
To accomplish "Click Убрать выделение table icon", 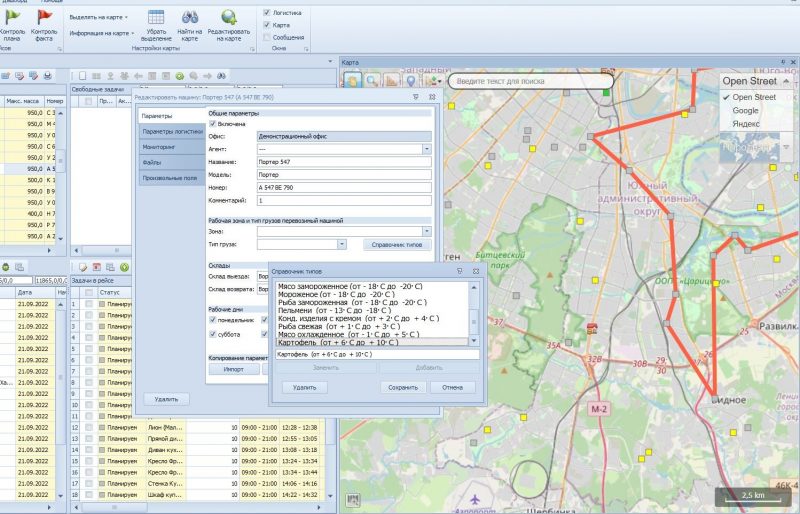I will pyautogui.click(x=156, y=17).
